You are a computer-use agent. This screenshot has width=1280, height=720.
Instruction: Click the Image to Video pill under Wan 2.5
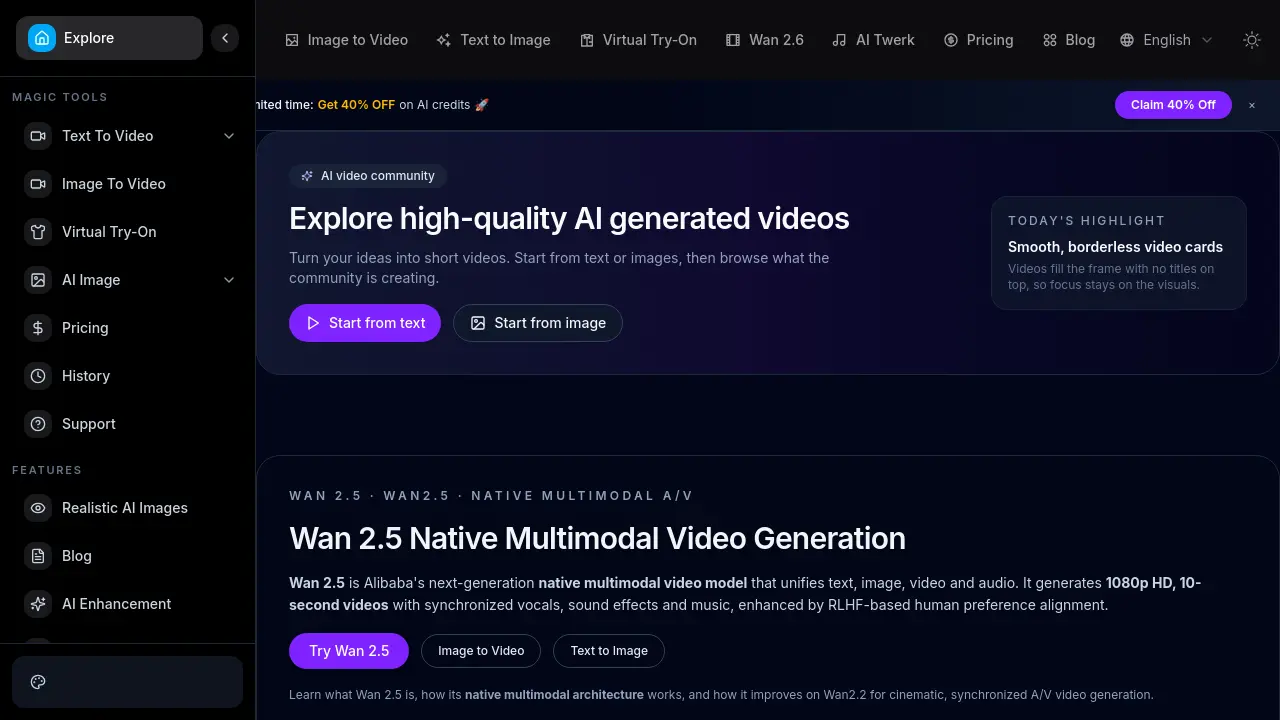click(481, 651)
